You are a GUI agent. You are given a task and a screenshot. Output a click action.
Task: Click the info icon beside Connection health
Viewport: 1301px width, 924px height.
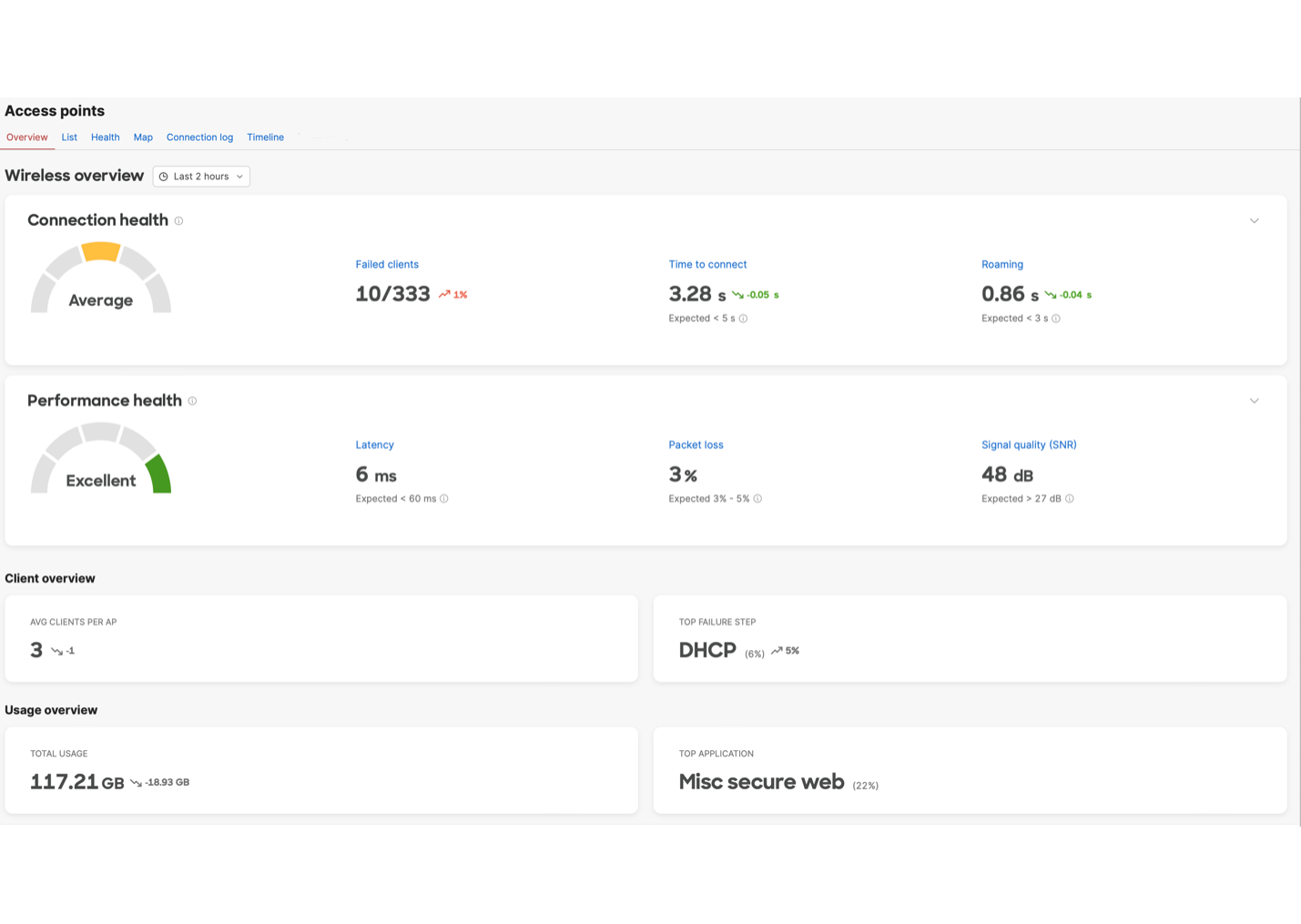click(178, 220)
